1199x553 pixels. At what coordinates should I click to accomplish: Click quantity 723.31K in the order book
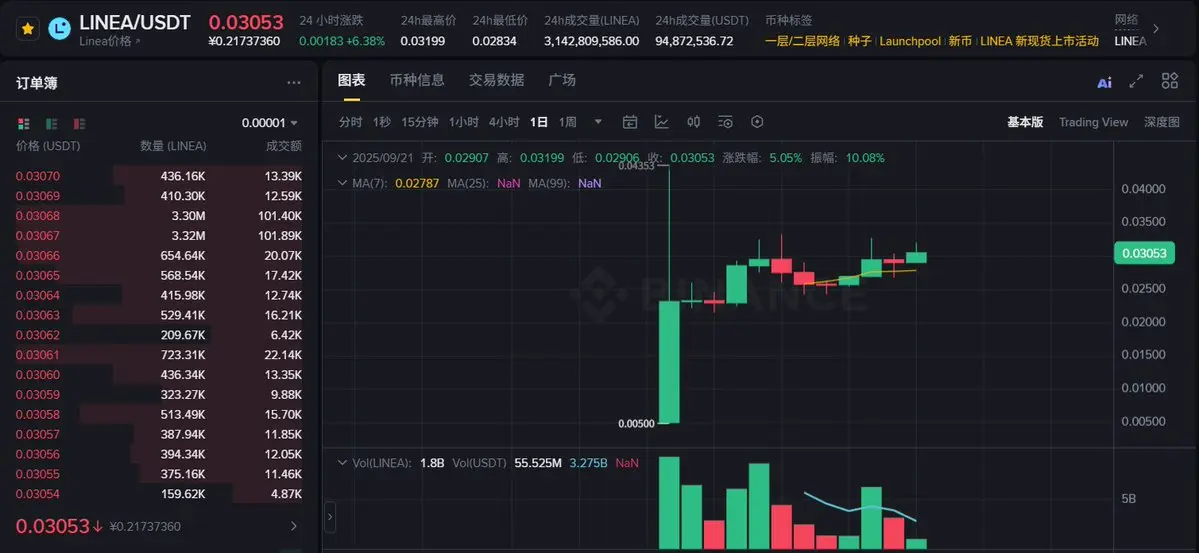(183, 355)
